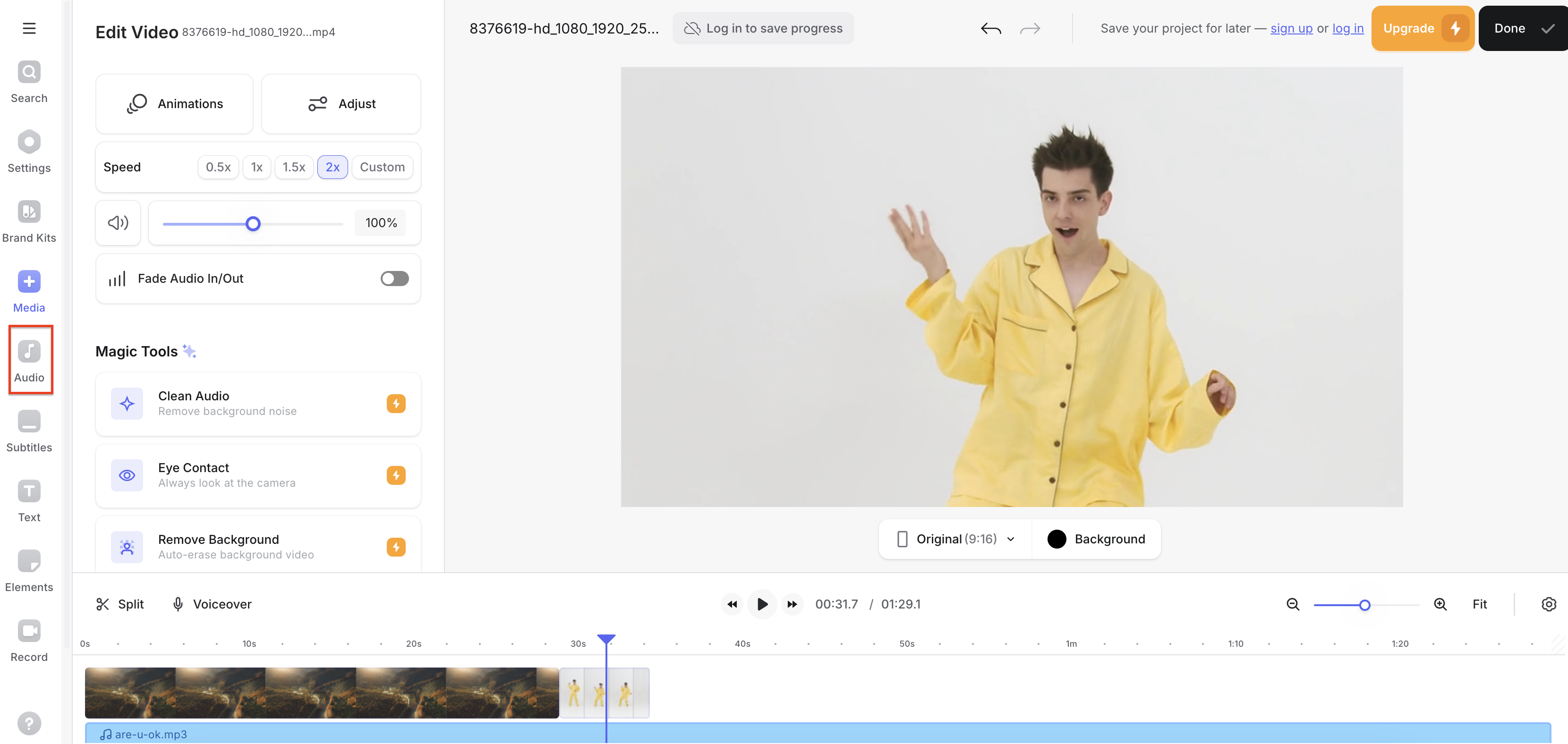
Task: Switch to the Adjust tab
Action: coord(341,103)
